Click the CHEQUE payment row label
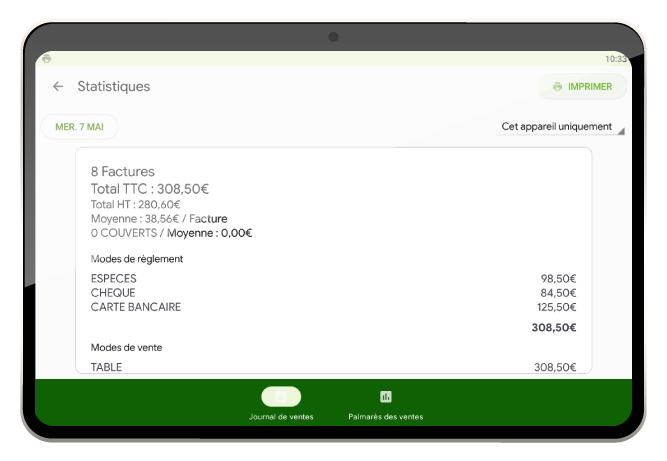The width and height of the screenshot is (667, 461). coord(113,293)
